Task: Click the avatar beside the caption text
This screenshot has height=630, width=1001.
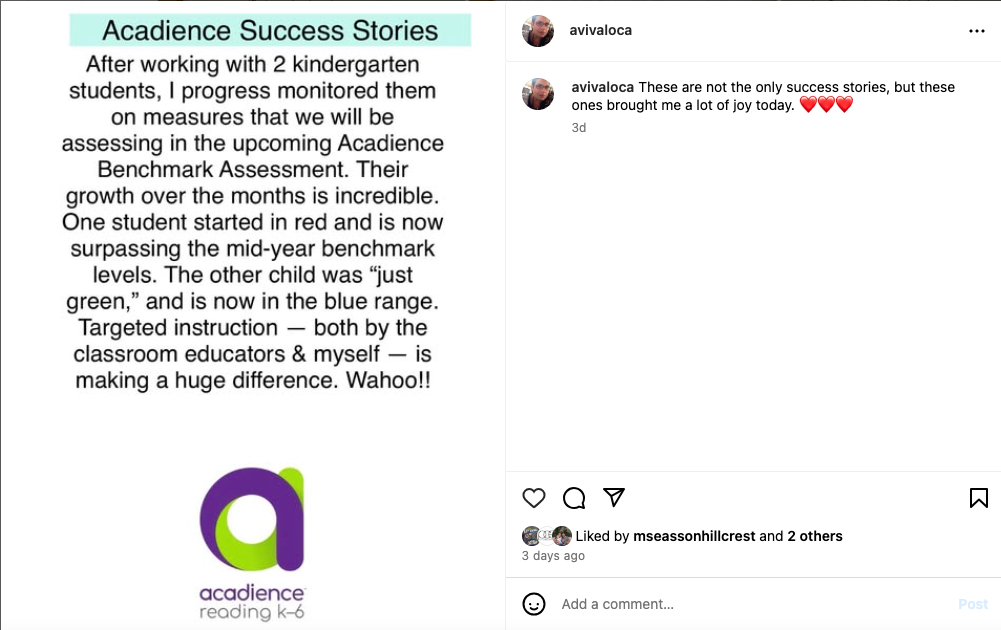Action: coord(538,94)
